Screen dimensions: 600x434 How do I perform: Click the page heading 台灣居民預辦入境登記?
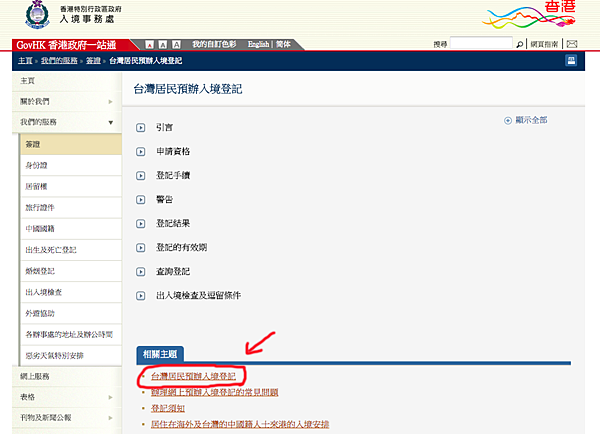(x=188, y=89)
